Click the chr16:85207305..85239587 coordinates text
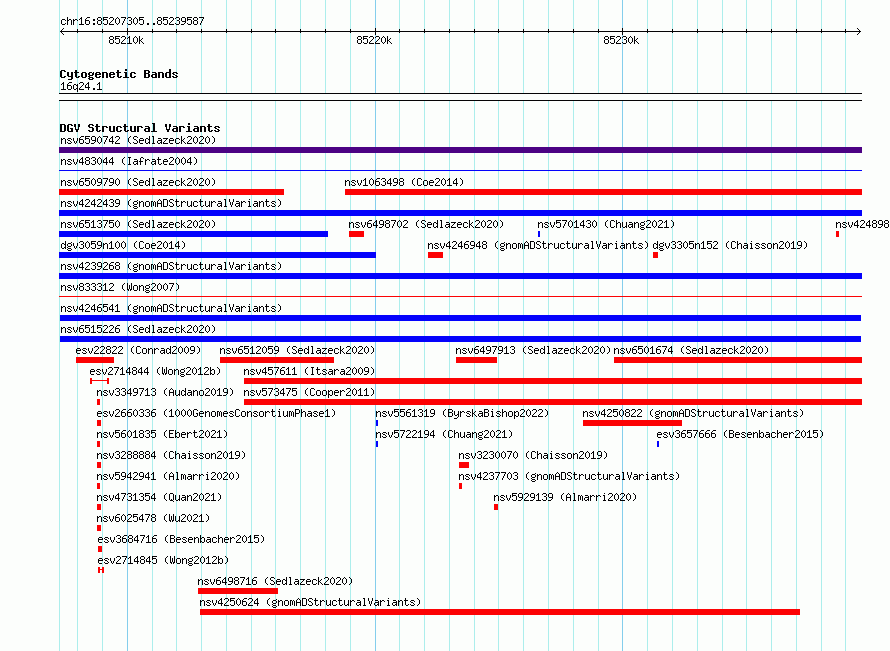 pyautogui.click(x=132, y=22)
